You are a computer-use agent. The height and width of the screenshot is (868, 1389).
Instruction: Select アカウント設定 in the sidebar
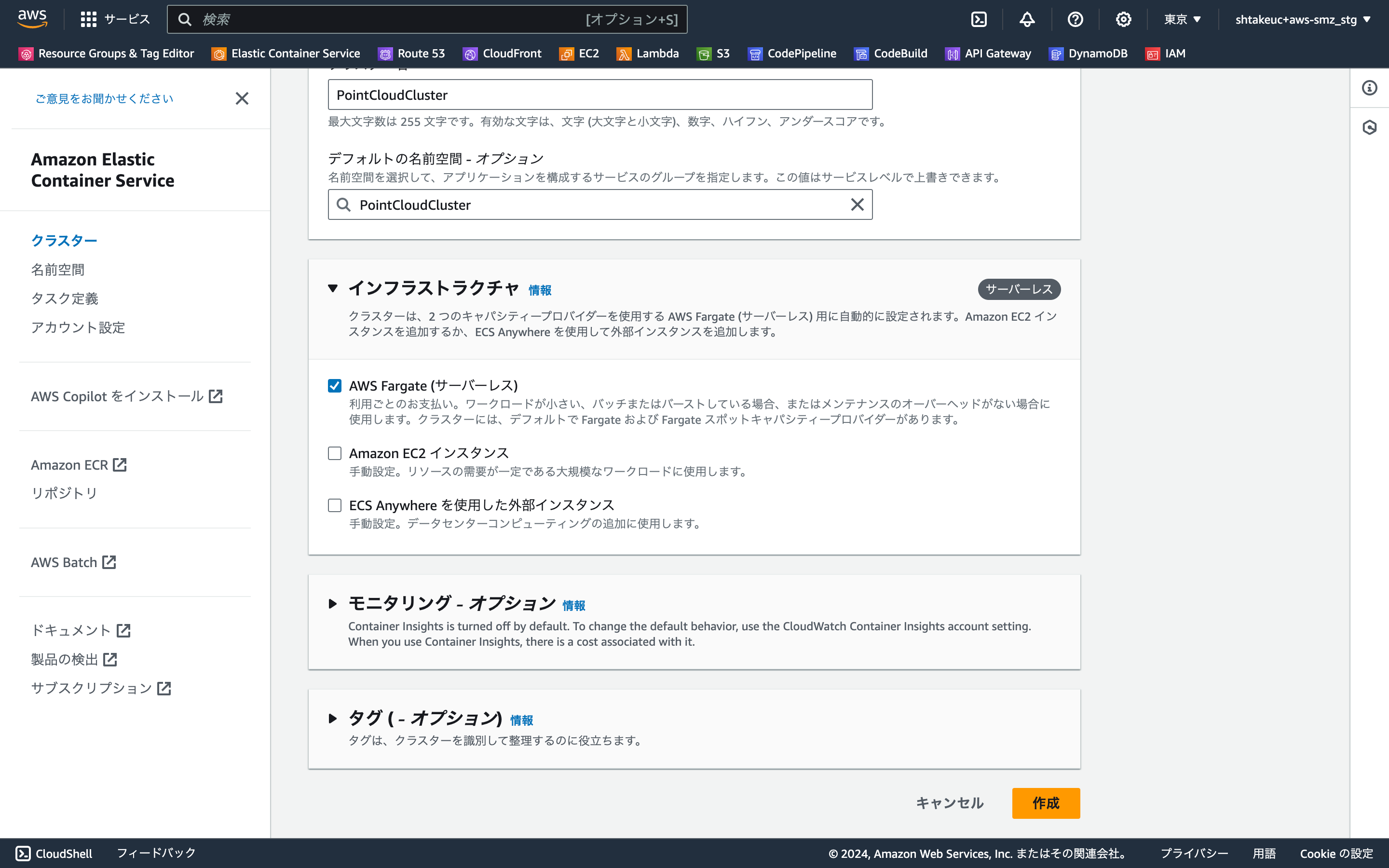click(78, 327)
